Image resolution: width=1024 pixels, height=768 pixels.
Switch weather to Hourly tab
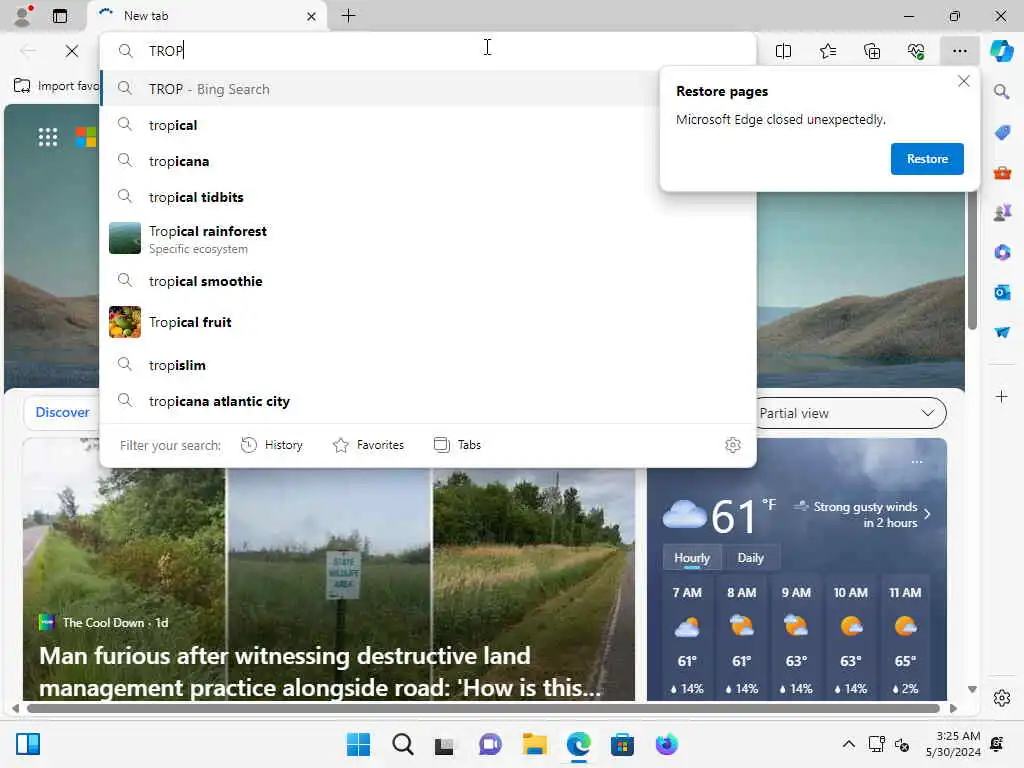[692, 558]
